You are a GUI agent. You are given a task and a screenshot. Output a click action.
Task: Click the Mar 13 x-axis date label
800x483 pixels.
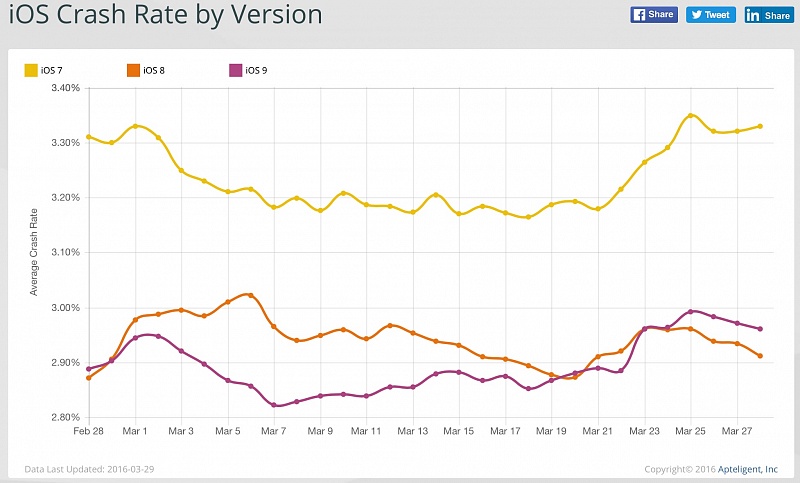point(413,431)
